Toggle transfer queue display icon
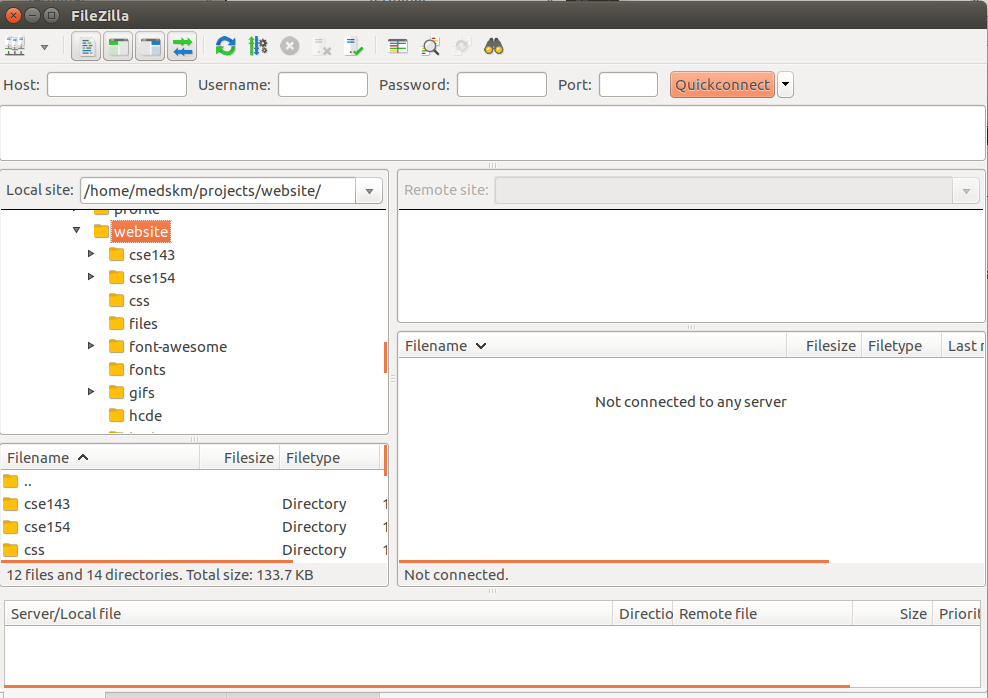The image size is (988, 698). point(182,46)
